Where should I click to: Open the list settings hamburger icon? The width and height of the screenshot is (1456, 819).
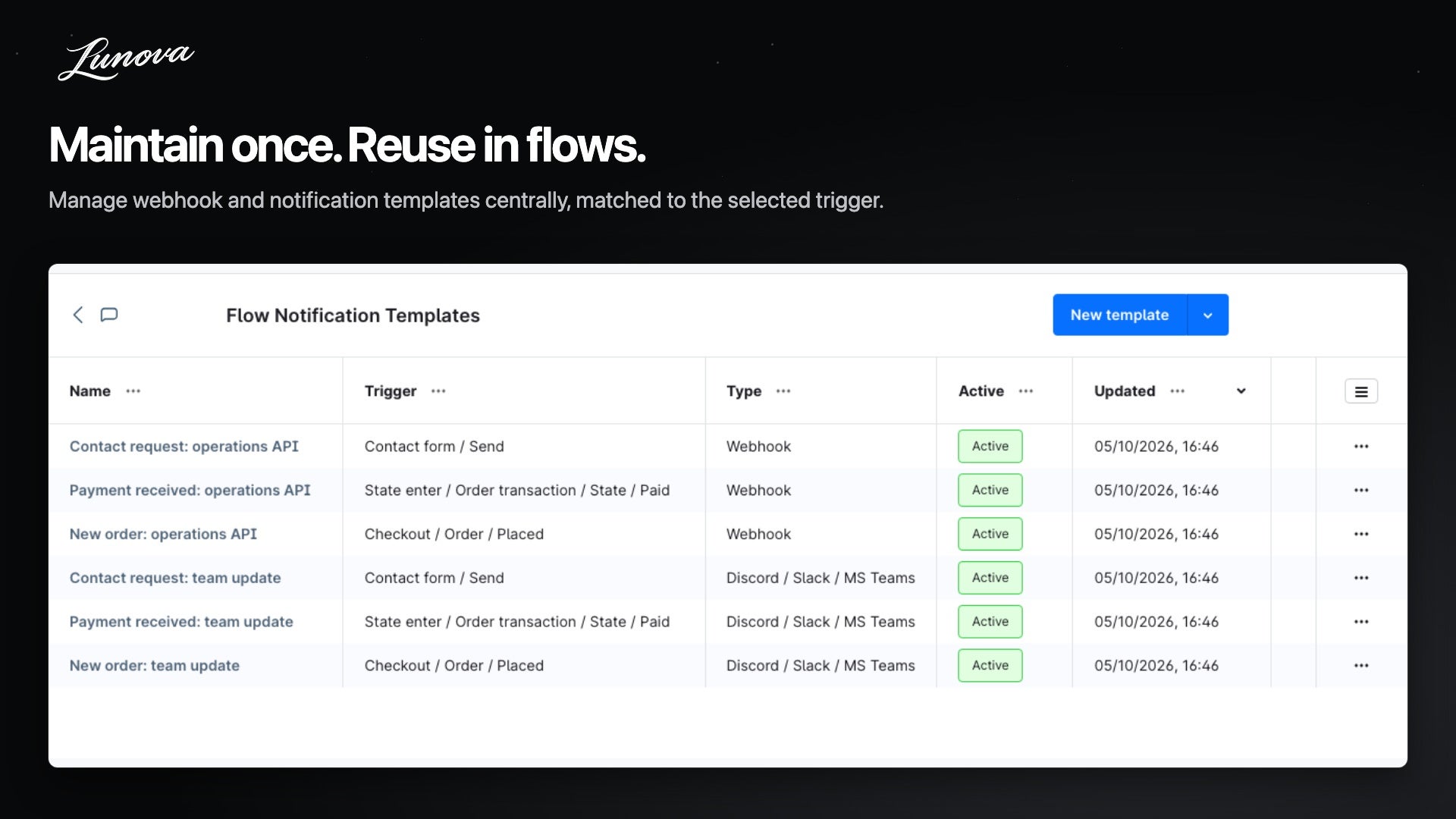[x=1361, y=391]
